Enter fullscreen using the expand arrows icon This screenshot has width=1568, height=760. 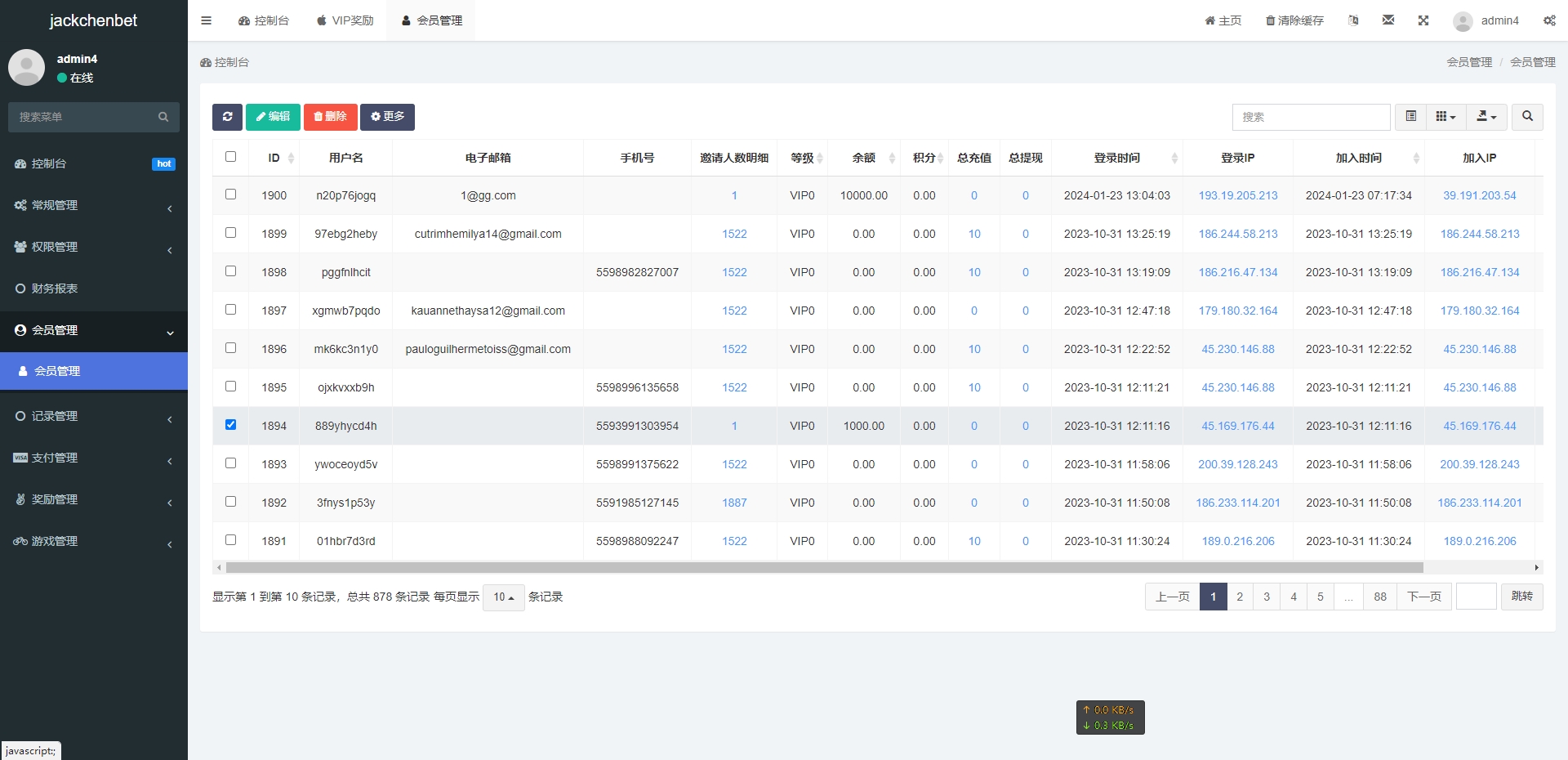pyautogui.click(x=1423, y=20)
